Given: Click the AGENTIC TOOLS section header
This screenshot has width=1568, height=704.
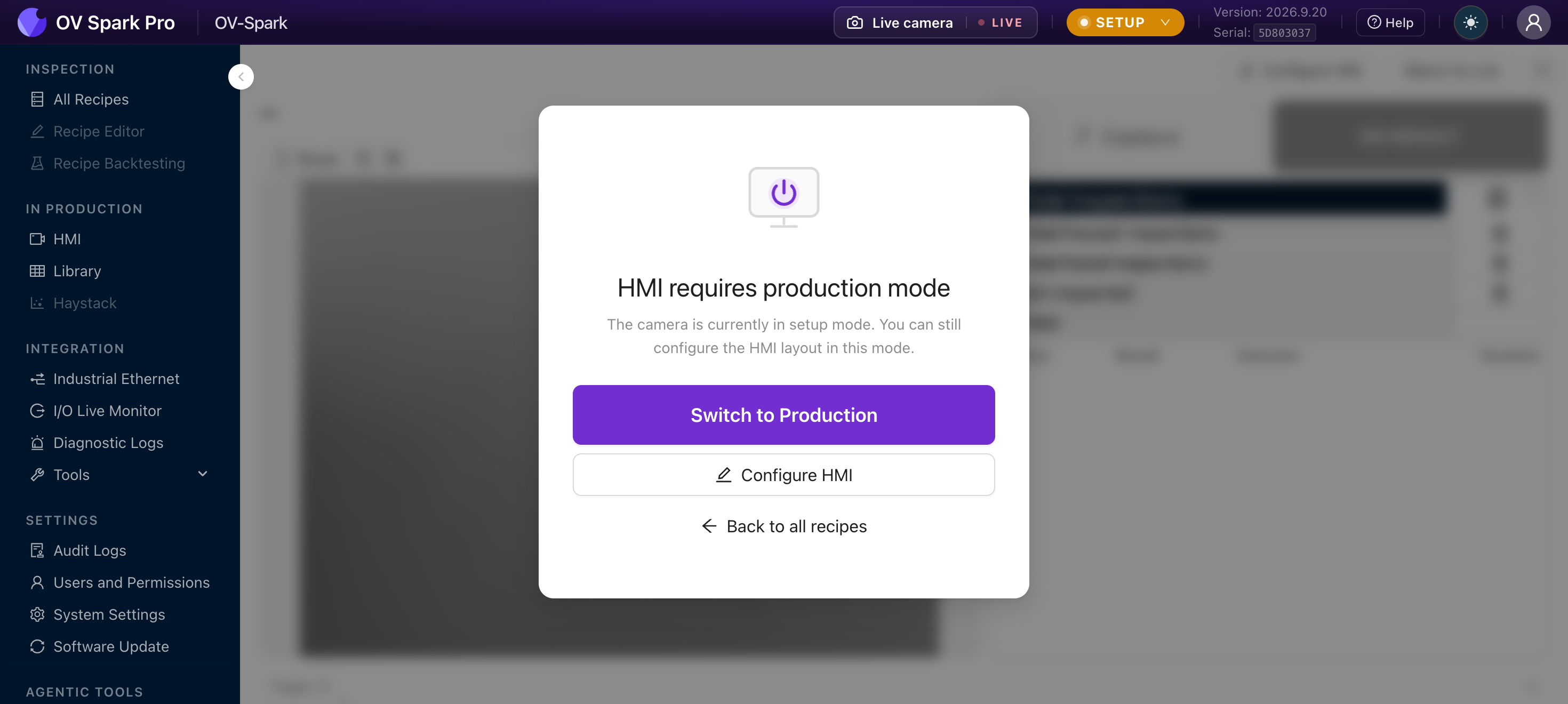Looking at the screenshot, I should 85,692.
